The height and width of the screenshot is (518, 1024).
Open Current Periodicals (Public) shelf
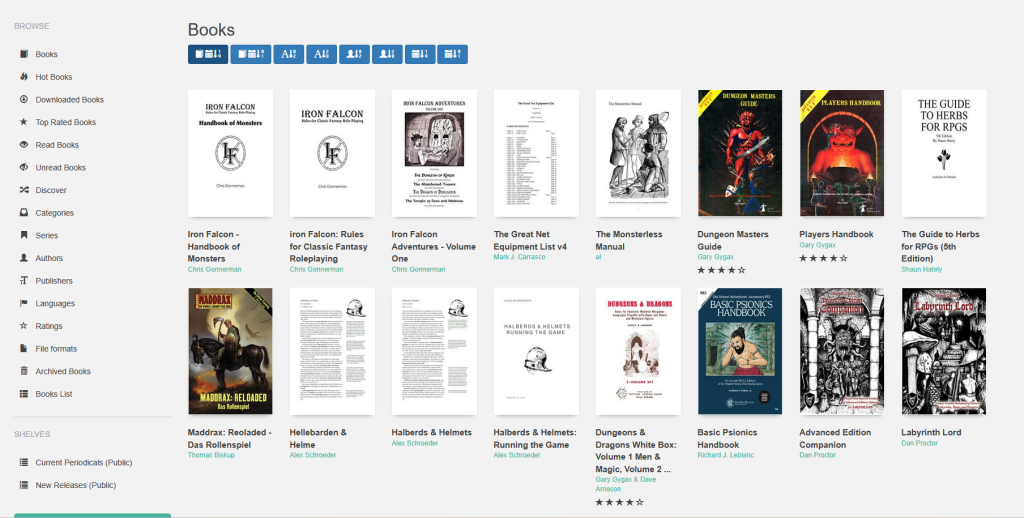pyautogui.click(x=84, y=462)
